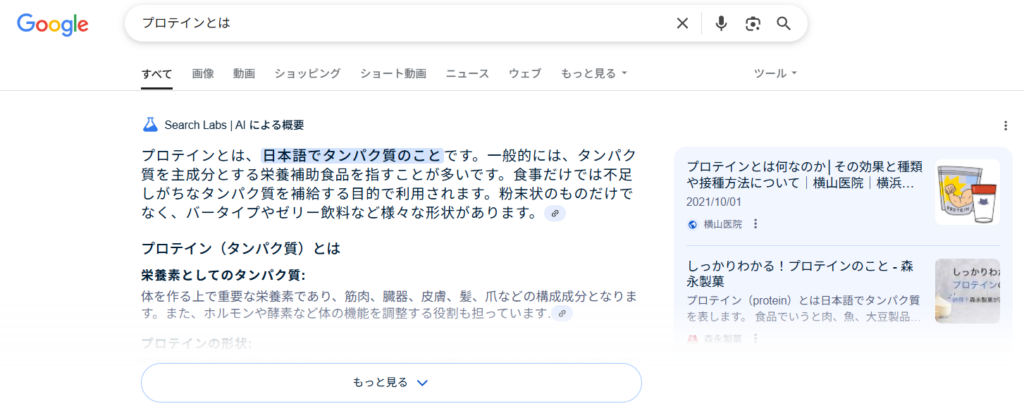Expand AI overview with もっと見る button
1024x406 pixels.
[x=391, y=383]
